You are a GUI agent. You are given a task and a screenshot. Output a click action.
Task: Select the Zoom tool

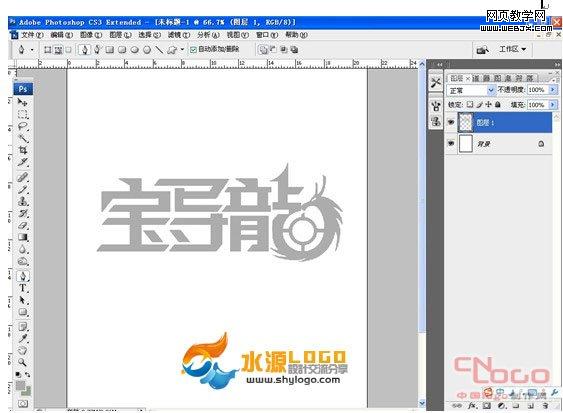pos(23,362)
